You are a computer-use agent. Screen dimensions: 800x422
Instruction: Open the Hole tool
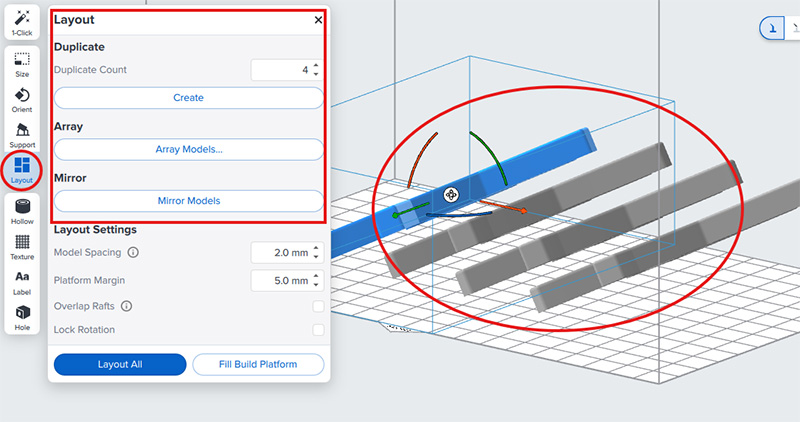[x=22, y=318]
